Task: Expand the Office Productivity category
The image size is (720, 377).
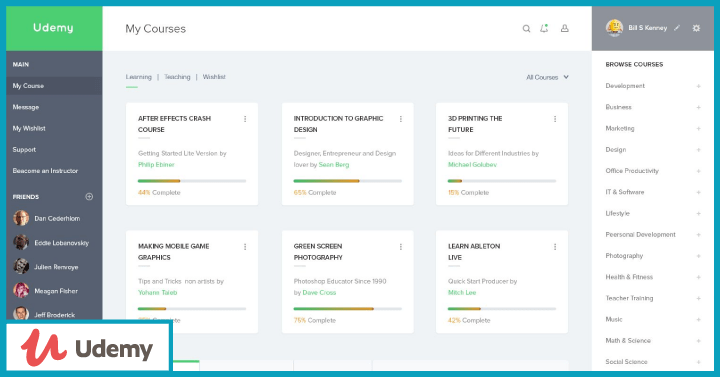Action: 698,171
